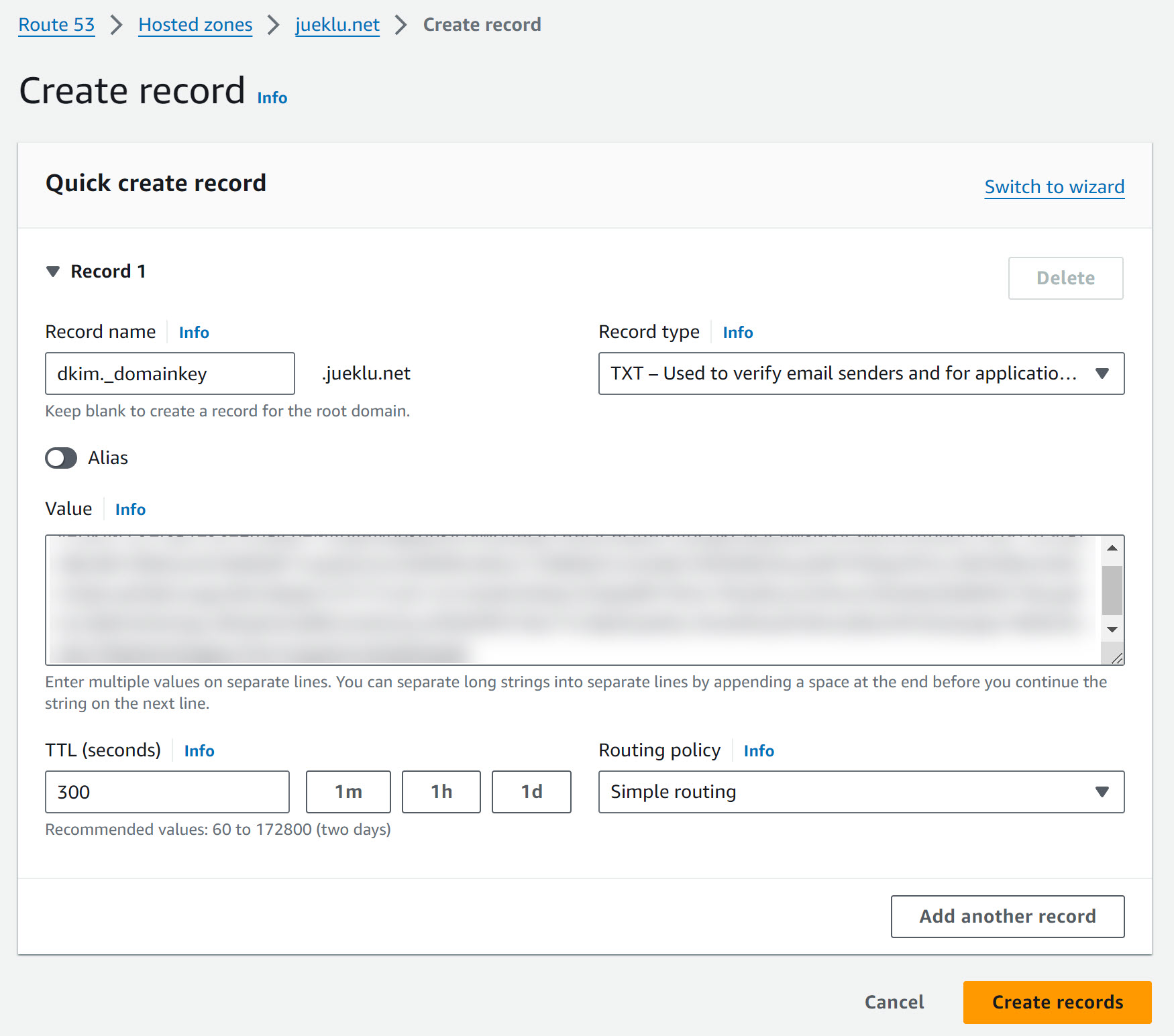Toggle the Alias switch on

click(61, 459)
